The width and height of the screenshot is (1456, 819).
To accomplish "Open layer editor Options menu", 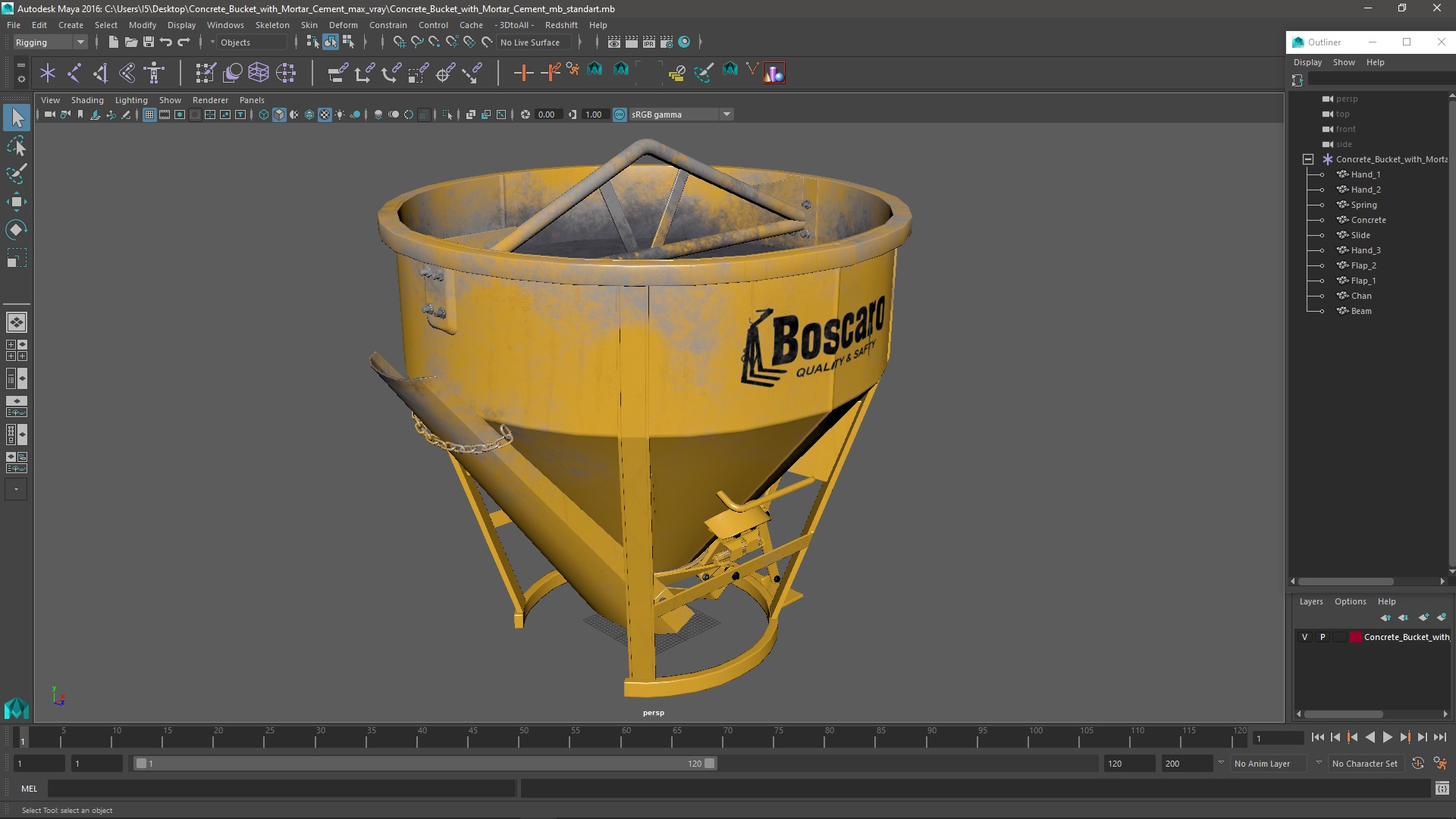I will point(1351,601).
